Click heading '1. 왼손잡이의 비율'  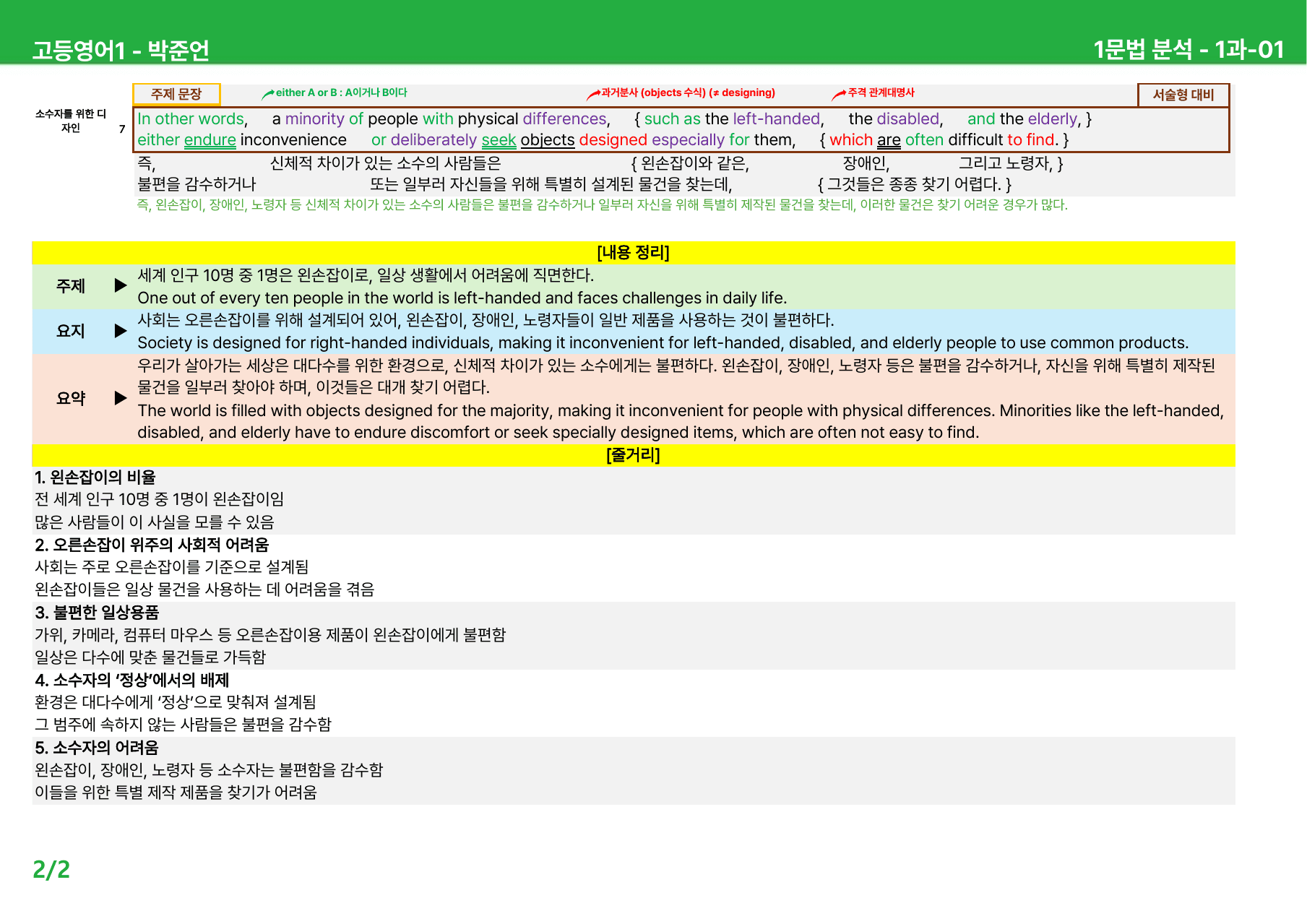point(95,478)
